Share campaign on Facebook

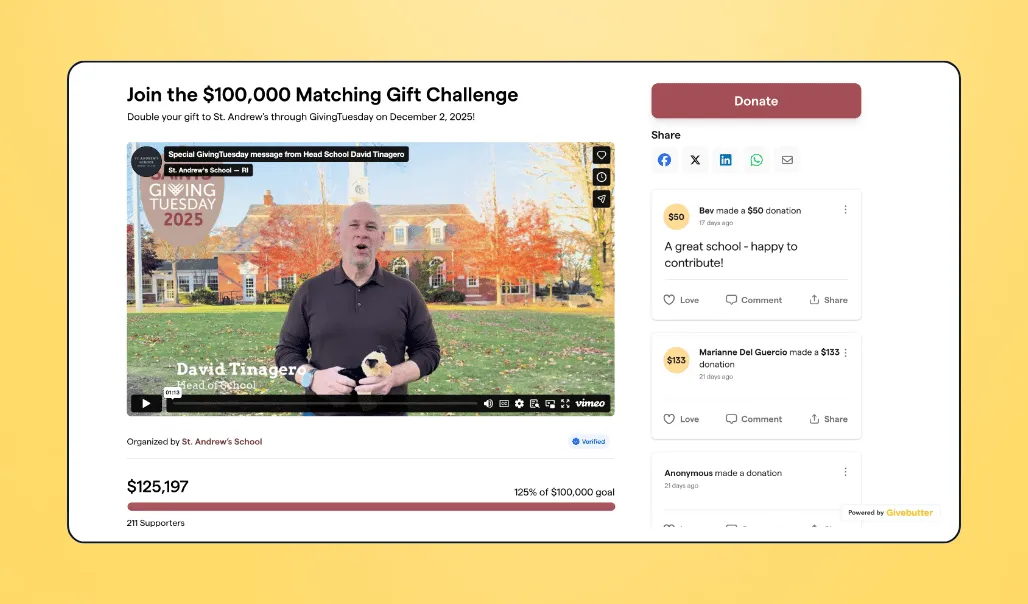[664, 160]
